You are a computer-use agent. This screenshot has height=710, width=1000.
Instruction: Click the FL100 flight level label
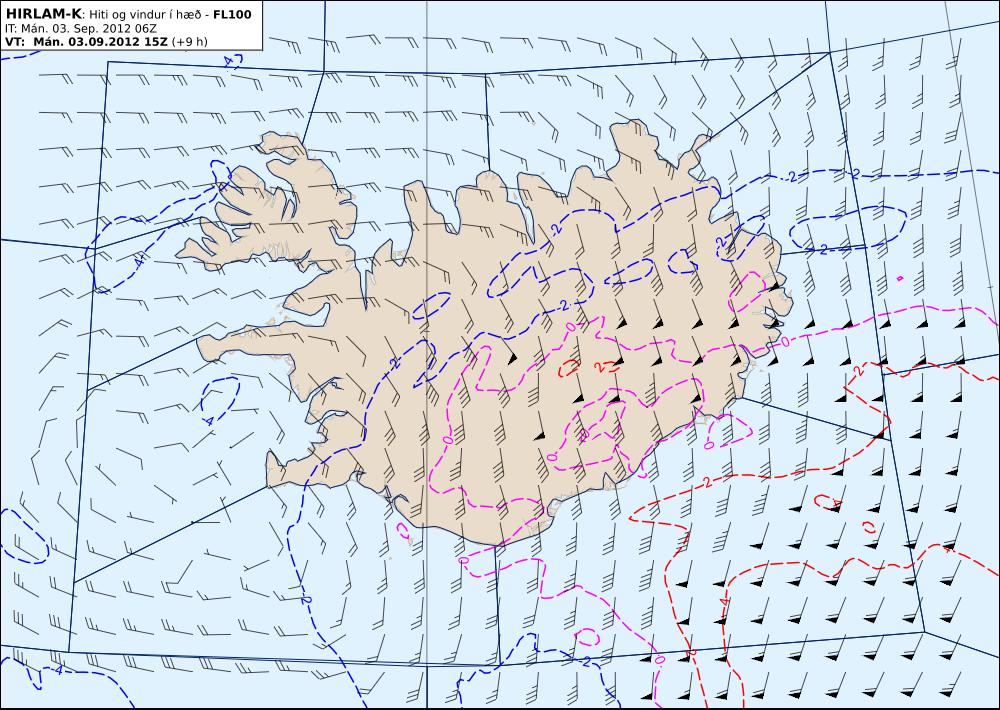pyautogui.click(x=232, y=15)
